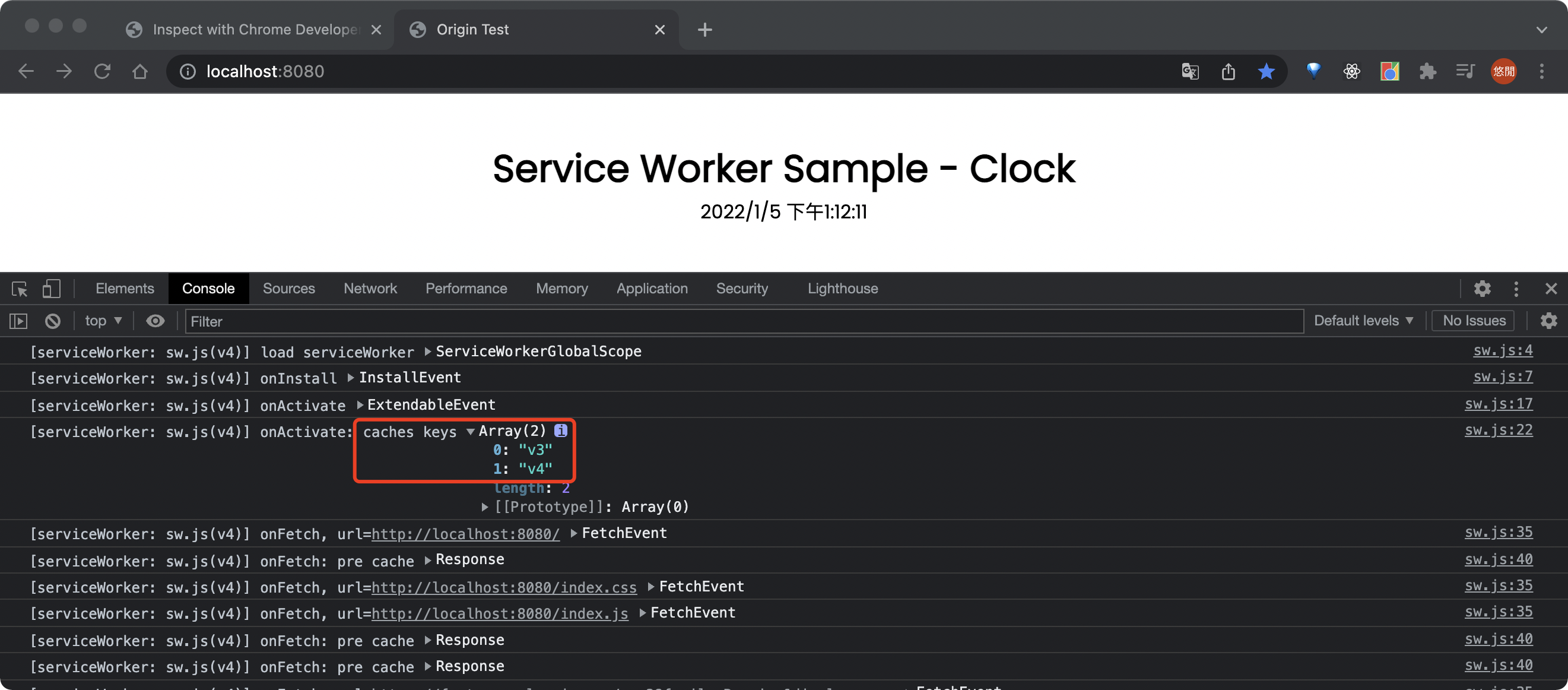Collapse the Array(2) caches keys
This screenshot has height=690, width=1568.
pos(470,431)
